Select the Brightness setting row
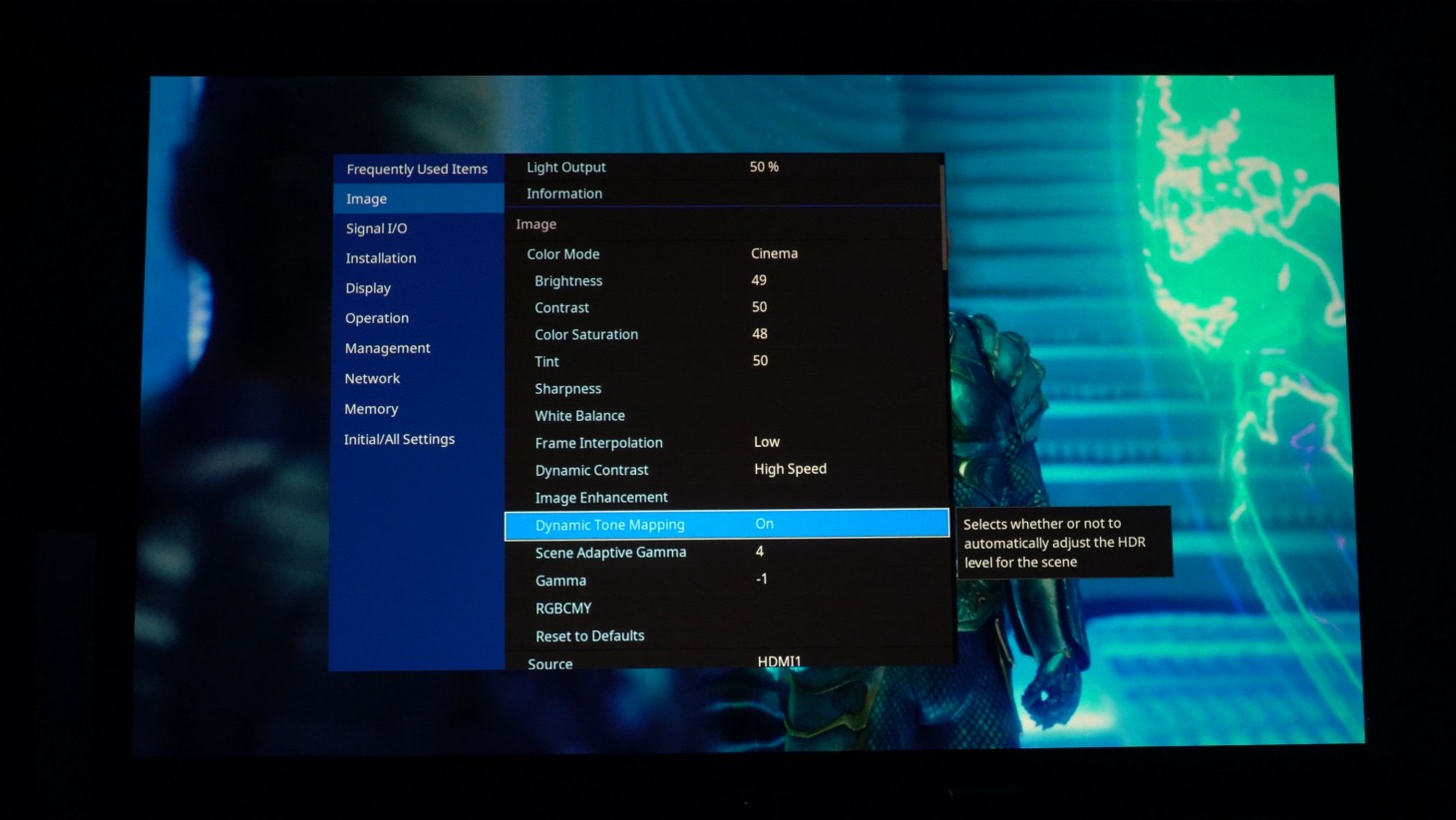The image size is (1456, 820). click(723, 280)
